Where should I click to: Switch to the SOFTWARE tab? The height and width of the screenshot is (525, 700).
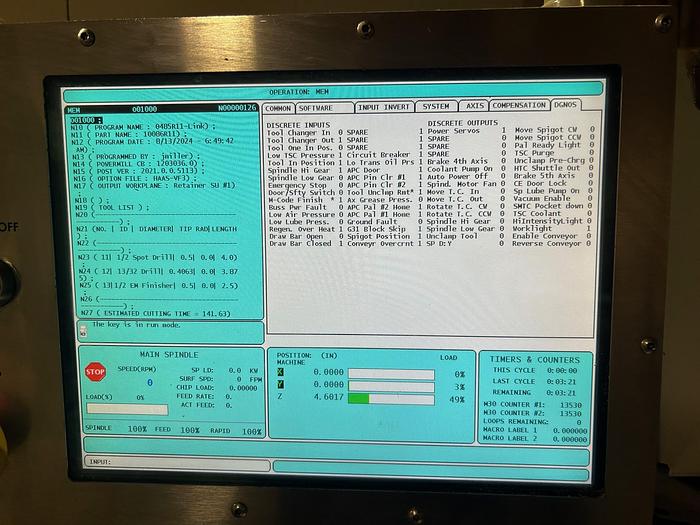[316, 106]
